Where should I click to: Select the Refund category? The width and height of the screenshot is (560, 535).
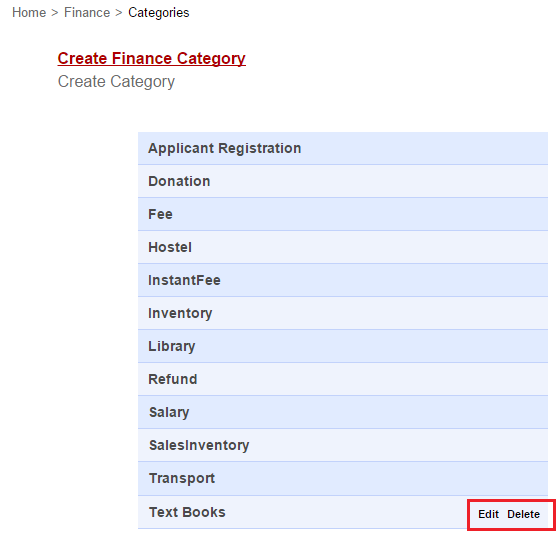[x=343, y=379]
